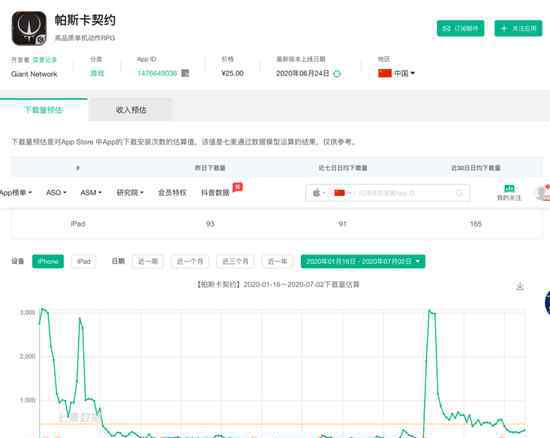Expand the App榜单 menu
Viewport: 550px width, 438px height.
coord(16,193)
